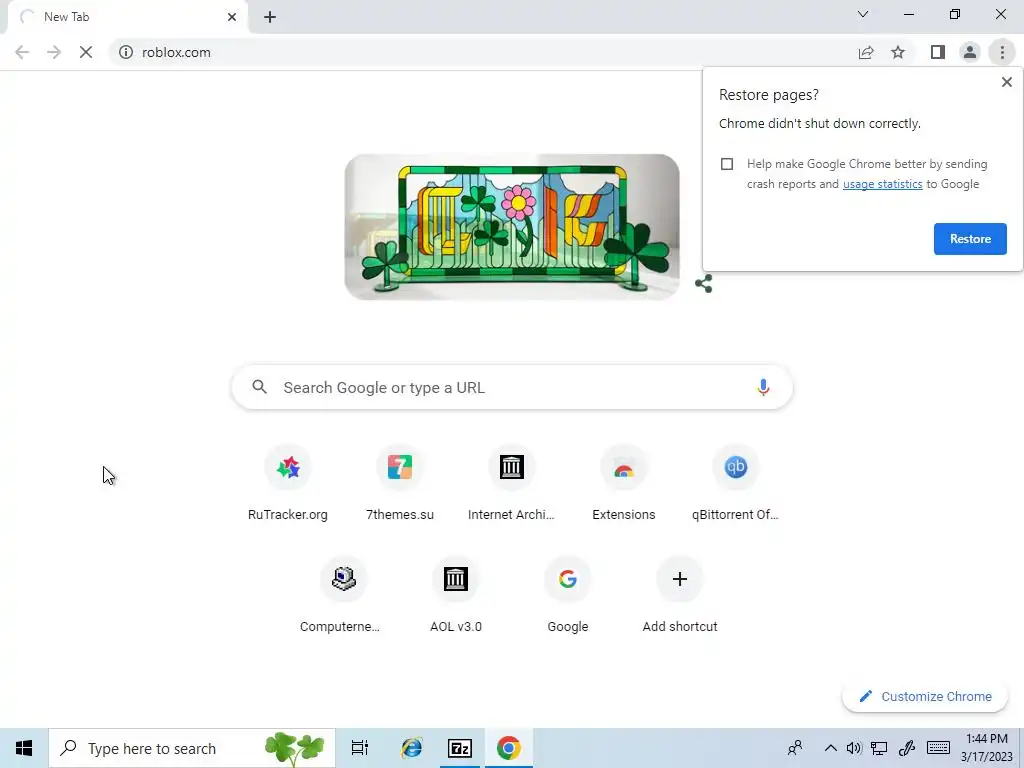1024x768 pixels.
Task: Open a new tab with the plus button
Action: 270,17
